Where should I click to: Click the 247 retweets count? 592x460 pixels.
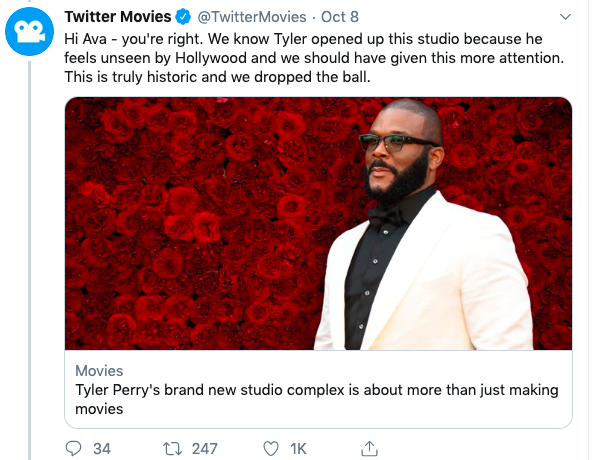(205, 449)
